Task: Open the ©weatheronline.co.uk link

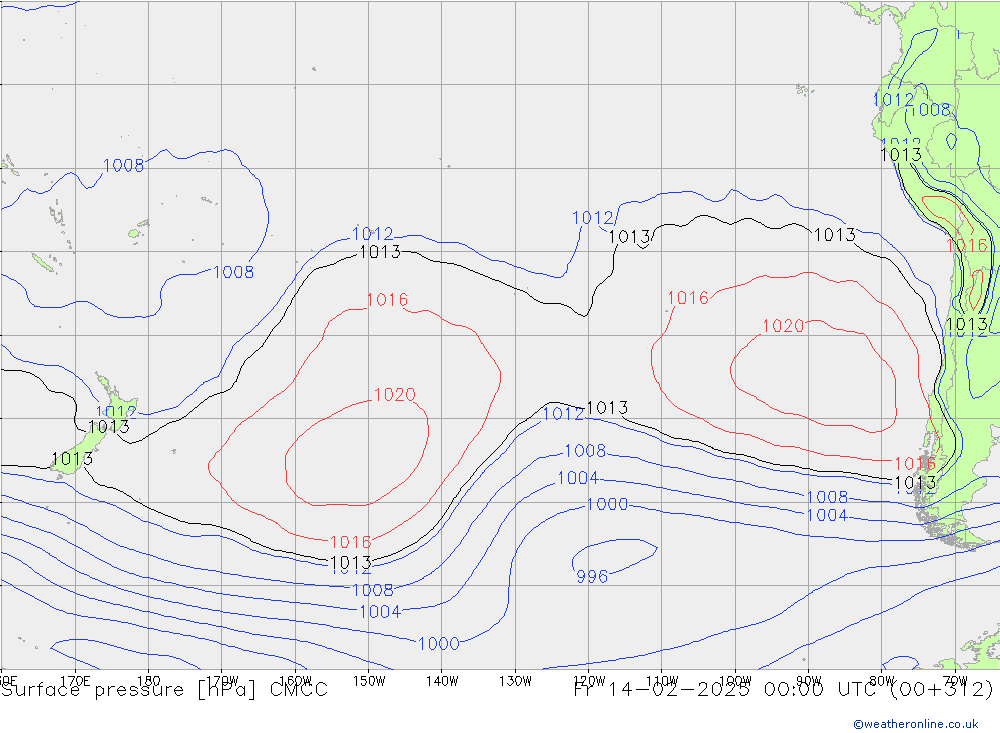Action: click(x=916, y=724)
